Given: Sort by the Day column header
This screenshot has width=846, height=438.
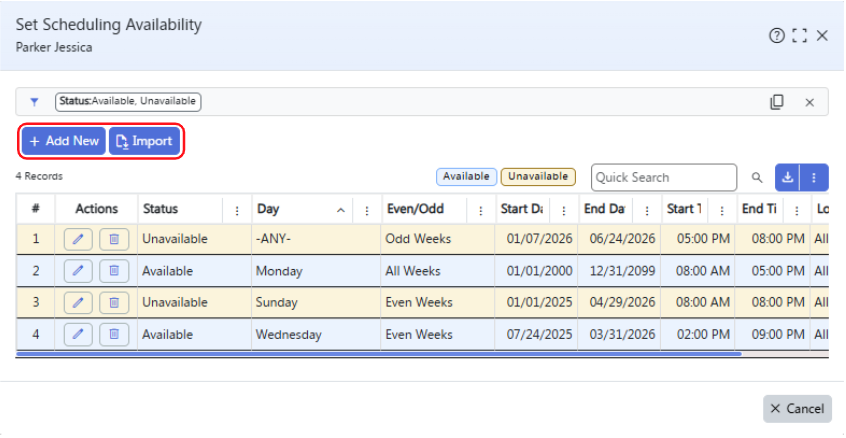Looking at the screenshot, I should (268, 209).
